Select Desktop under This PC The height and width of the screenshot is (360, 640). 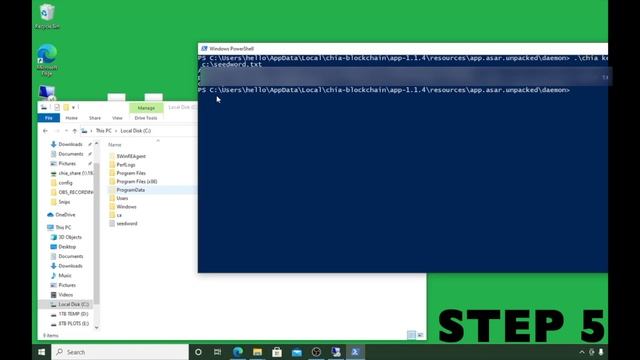pos(67,247)
